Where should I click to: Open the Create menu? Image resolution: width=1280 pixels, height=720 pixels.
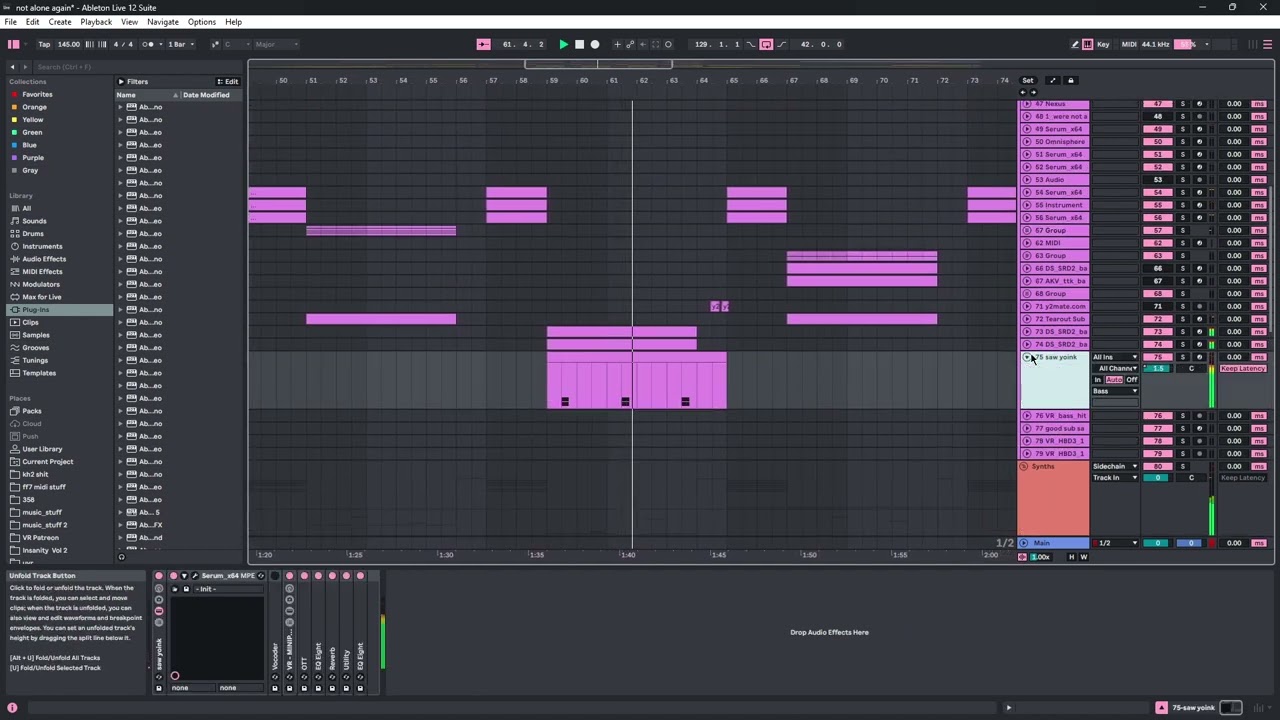[x=60, y=22]
